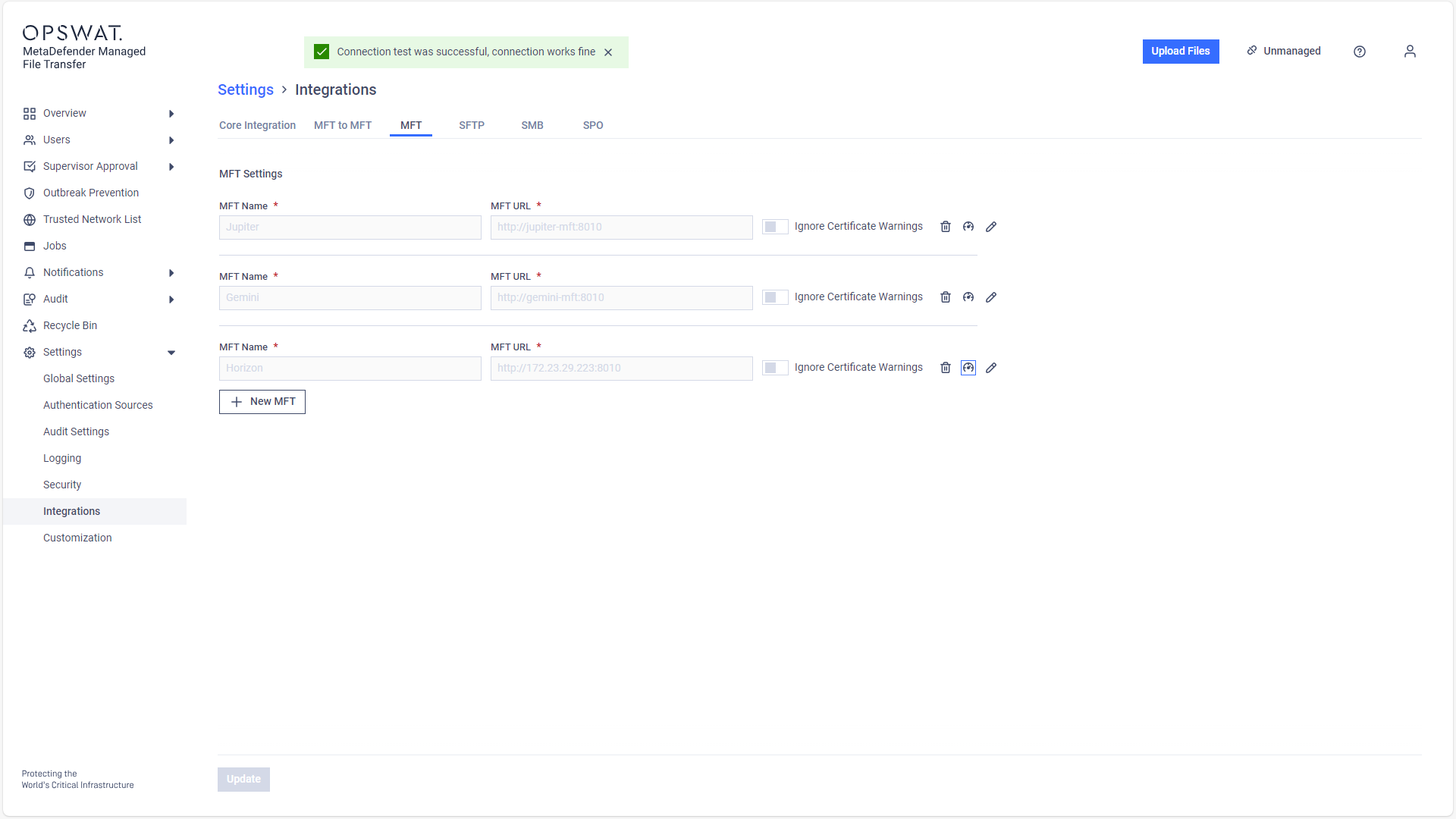The image size is (1456, 819).
Task: Expand the Users menu arrow
Action: tap(171, 140)
